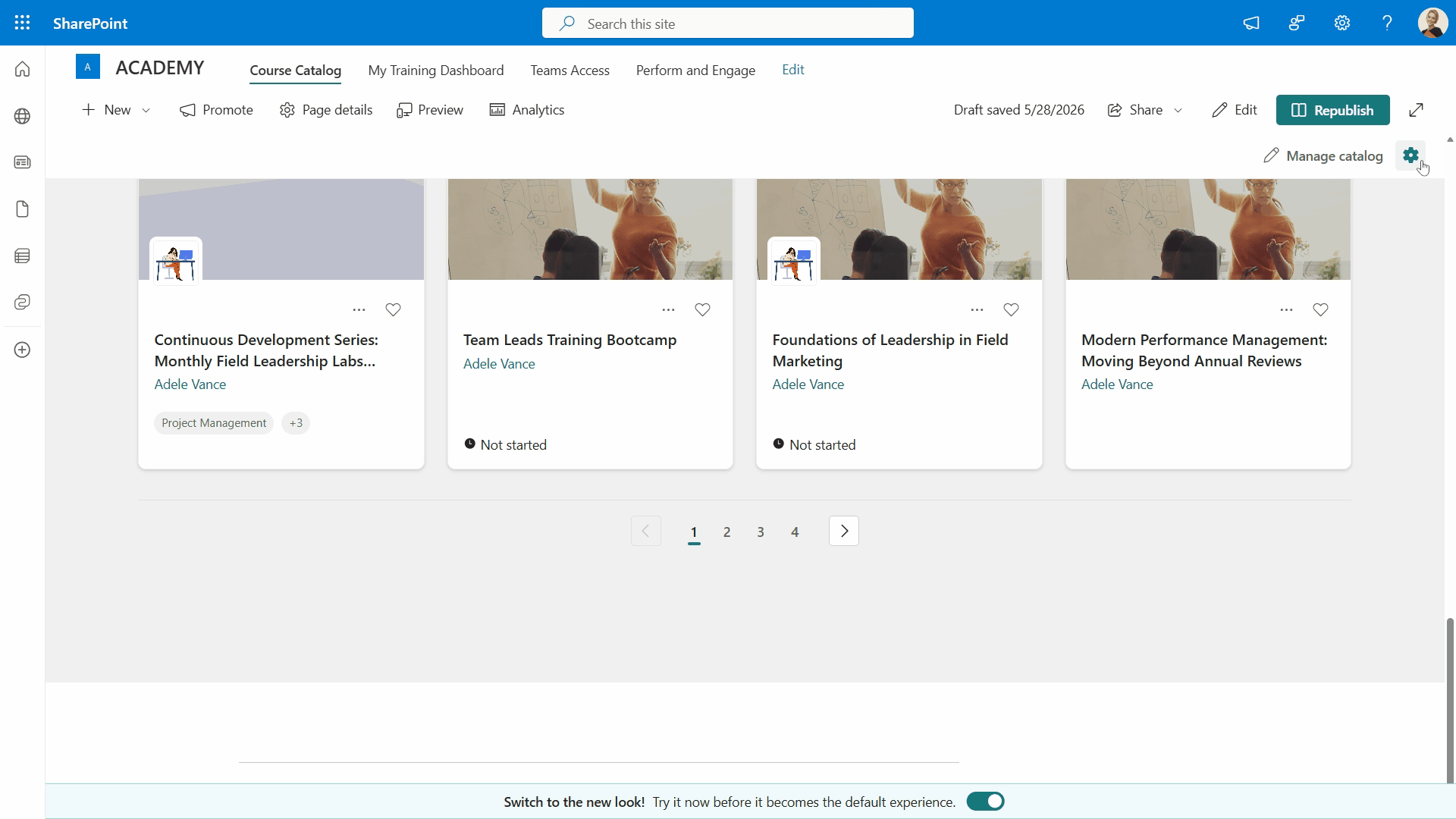Viewport: 1456px width, 819px height.
Task: Open the news icon in left rail
Action: pos(23,162)
